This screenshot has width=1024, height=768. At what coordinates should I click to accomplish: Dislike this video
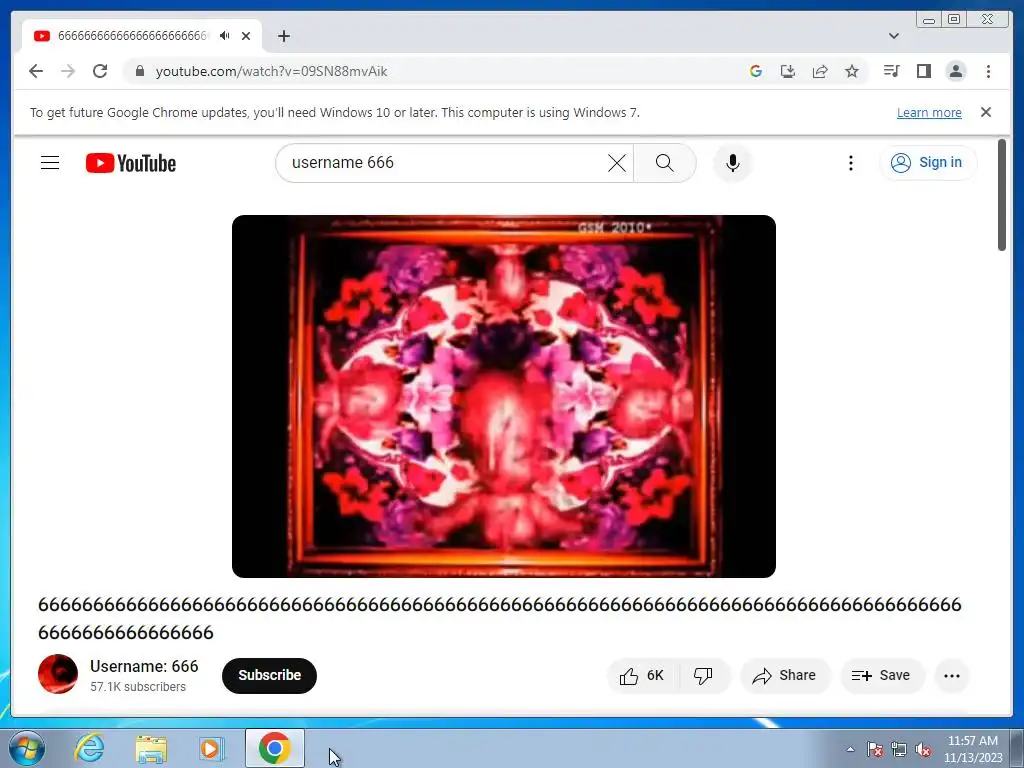click(x=704, y=676)
